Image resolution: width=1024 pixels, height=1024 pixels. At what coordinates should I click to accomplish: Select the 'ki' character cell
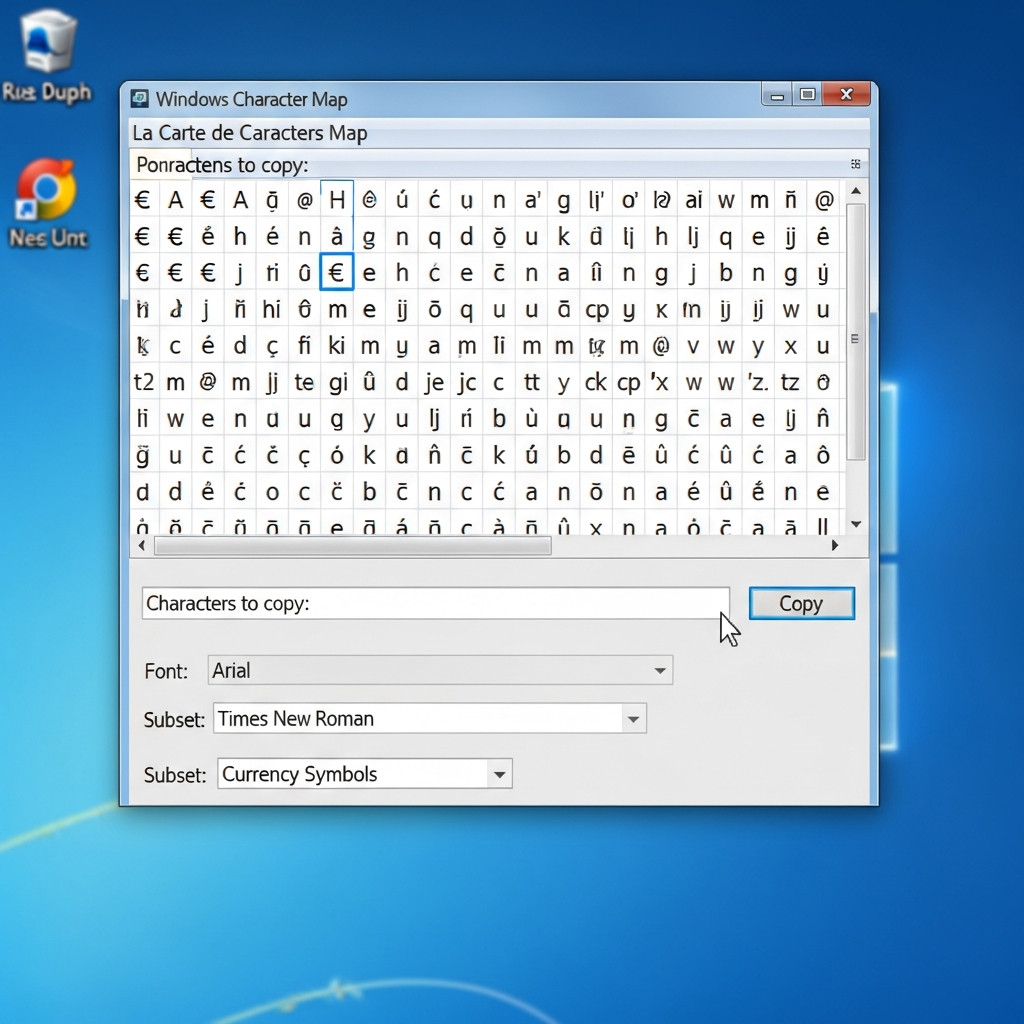337,345
